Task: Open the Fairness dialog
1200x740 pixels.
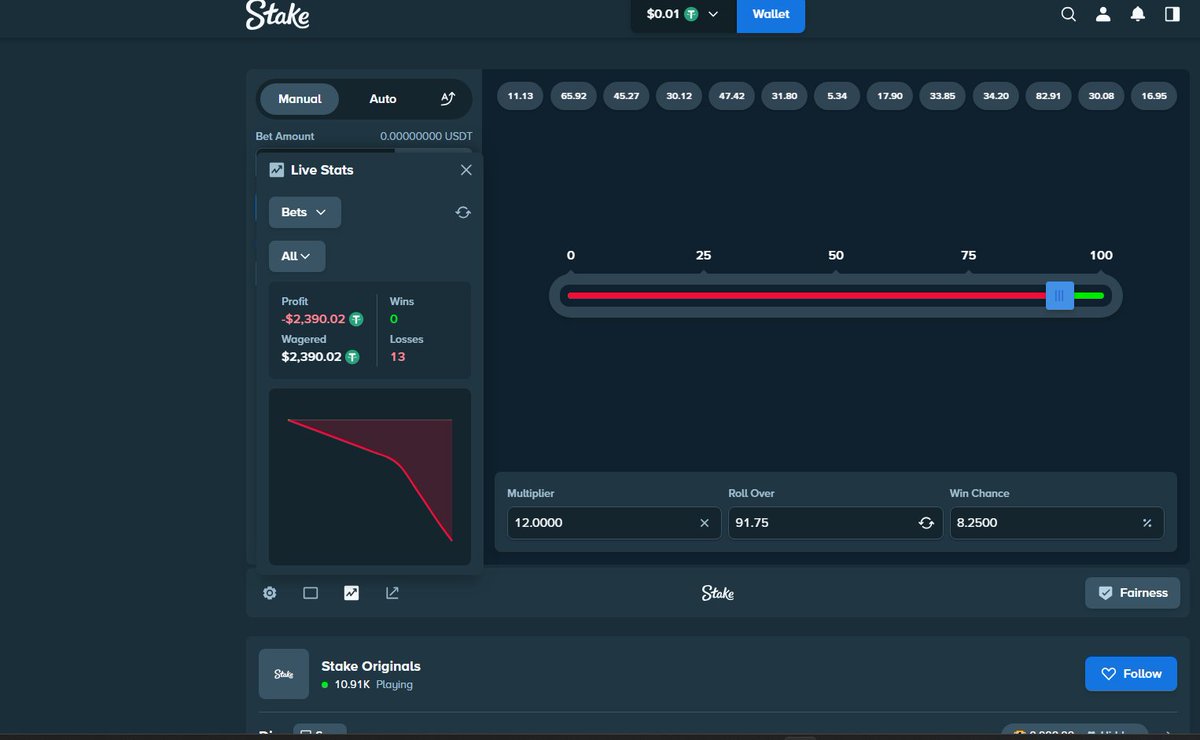Action: tap(1132, 593)
